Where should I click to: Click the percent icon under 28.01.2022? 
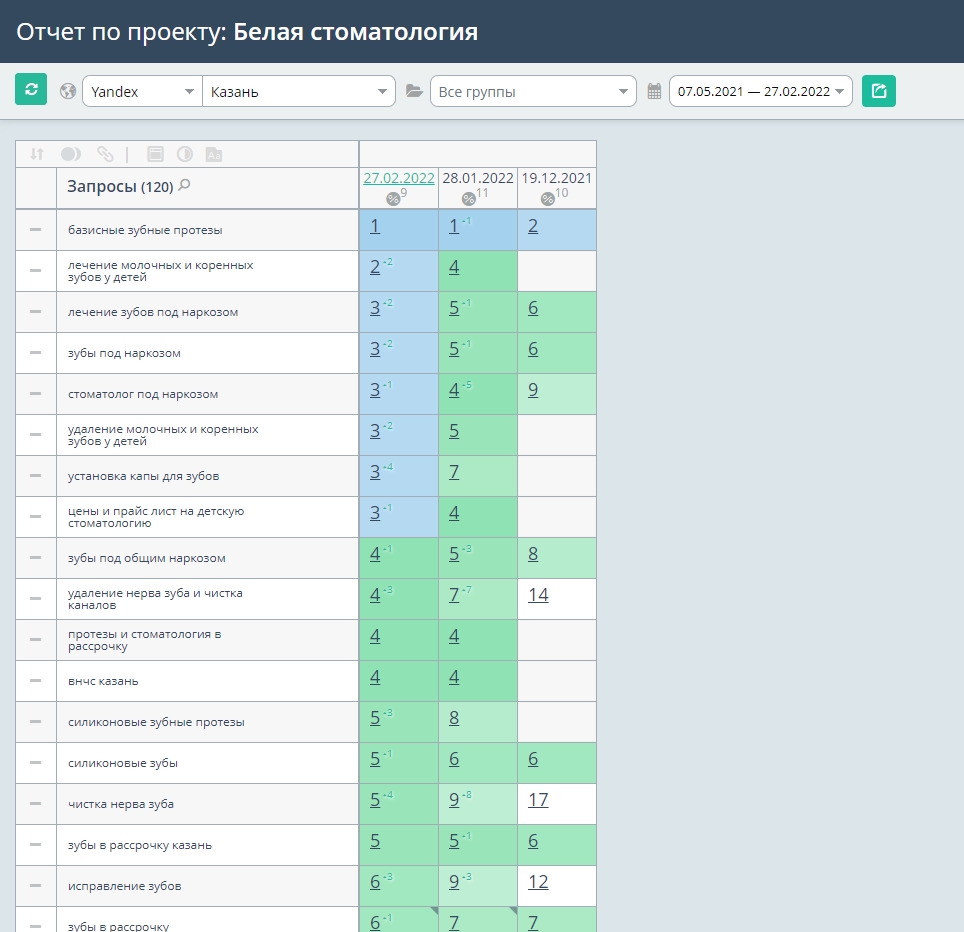pyautogui.click(x=468, y=199)
